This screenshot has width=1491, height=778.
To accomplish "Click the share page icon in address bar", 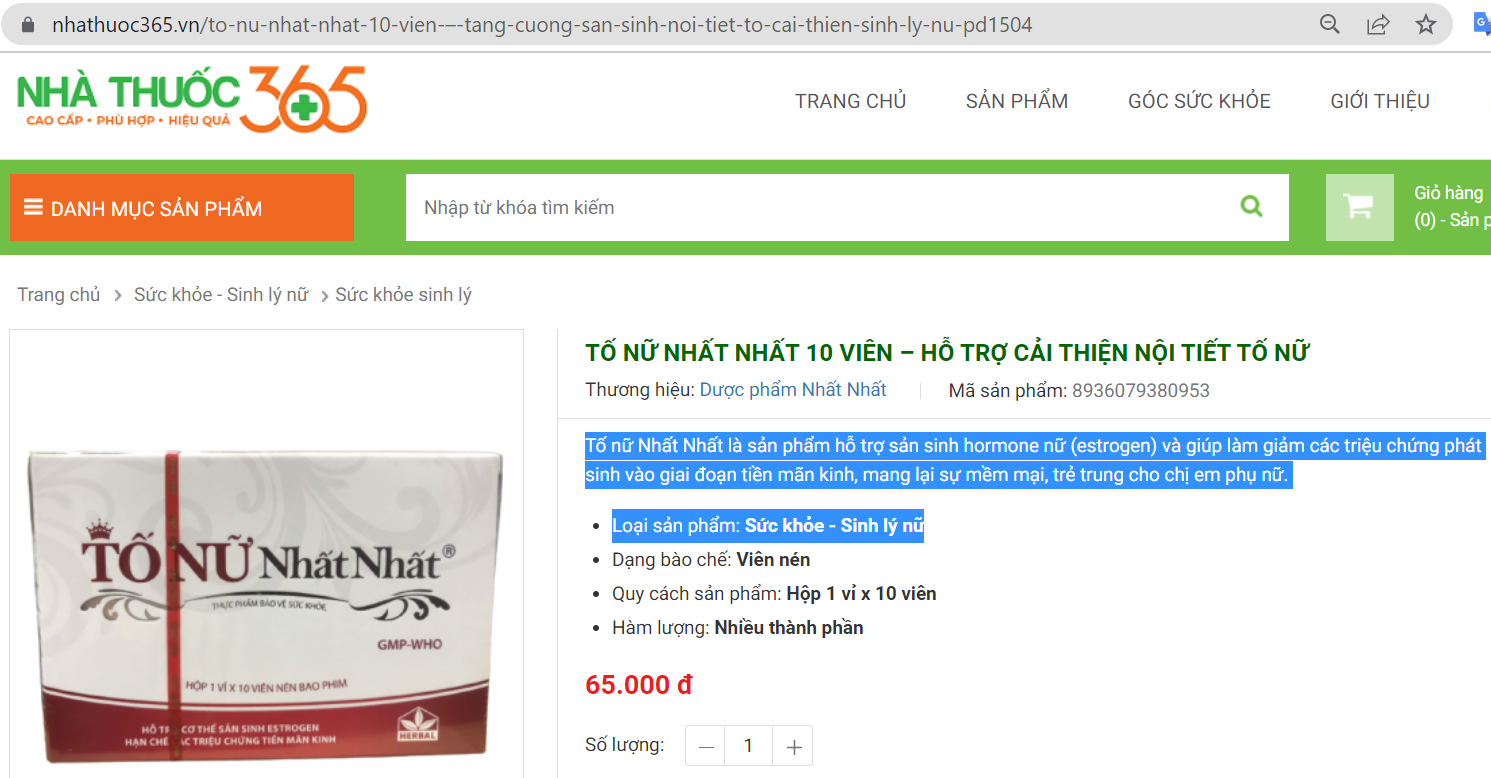I will pos(1378,25).
